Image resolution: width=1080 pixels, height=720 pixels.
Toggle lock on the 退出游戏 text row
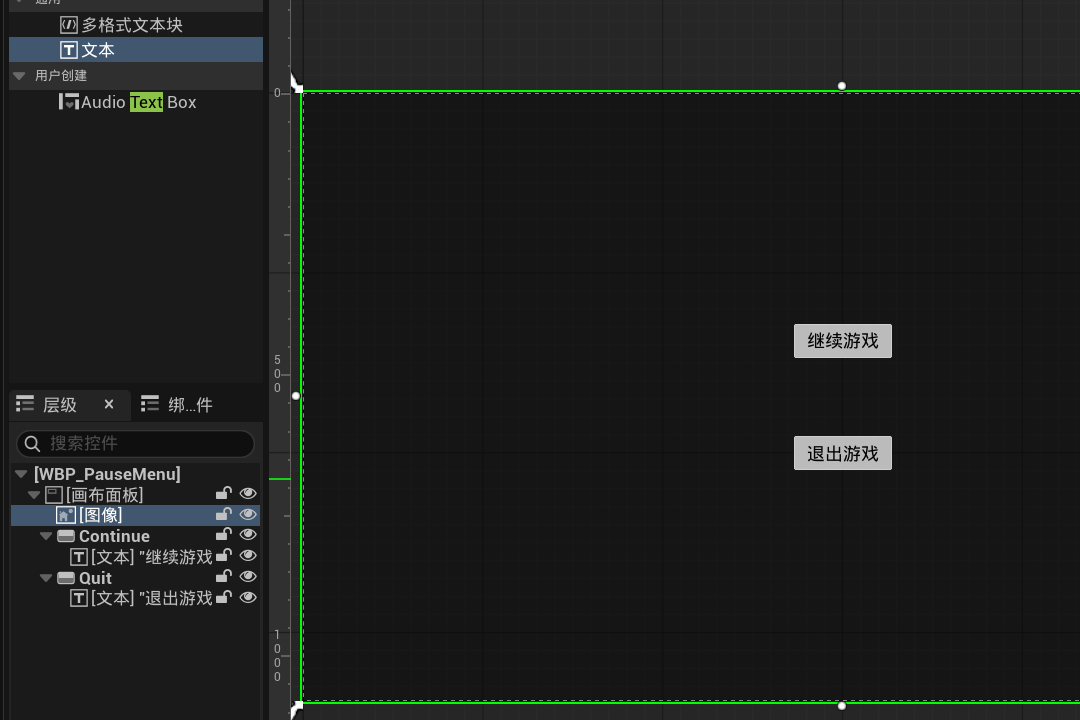(224, 597)
